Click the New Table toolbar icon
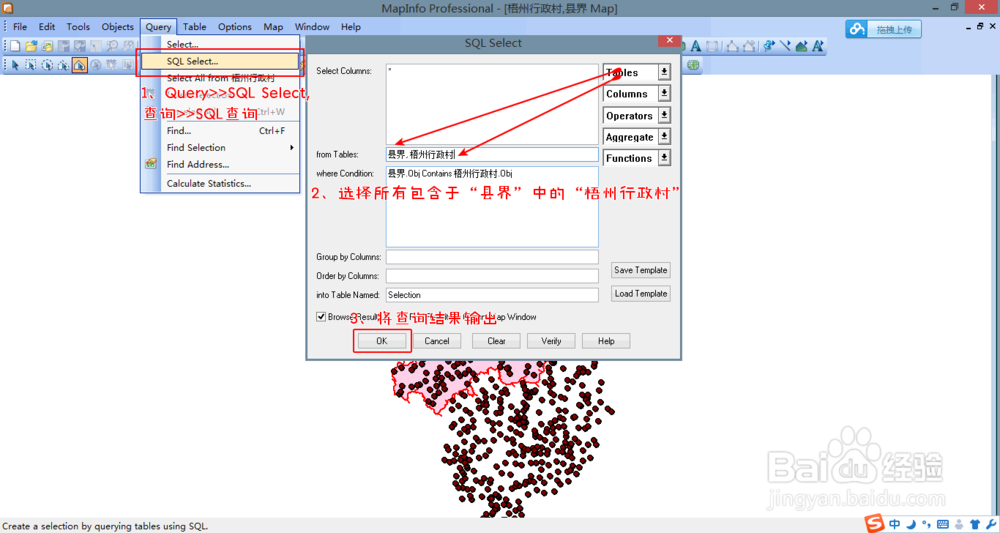This screenshot has height=533, width=1000. click(x=15, y=46)
